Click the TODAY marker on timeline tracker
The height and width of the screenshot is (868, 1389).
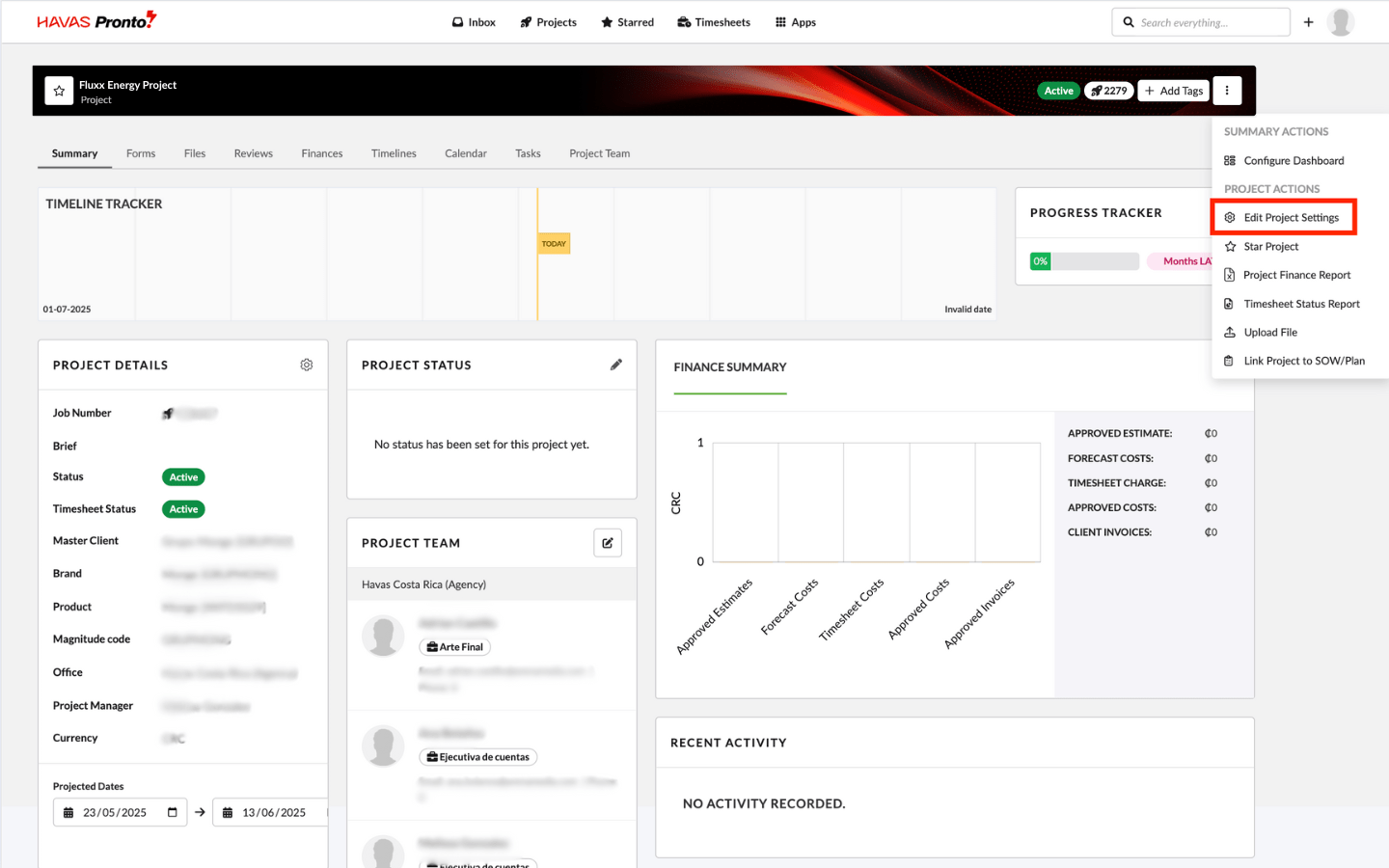coord(554,244)
